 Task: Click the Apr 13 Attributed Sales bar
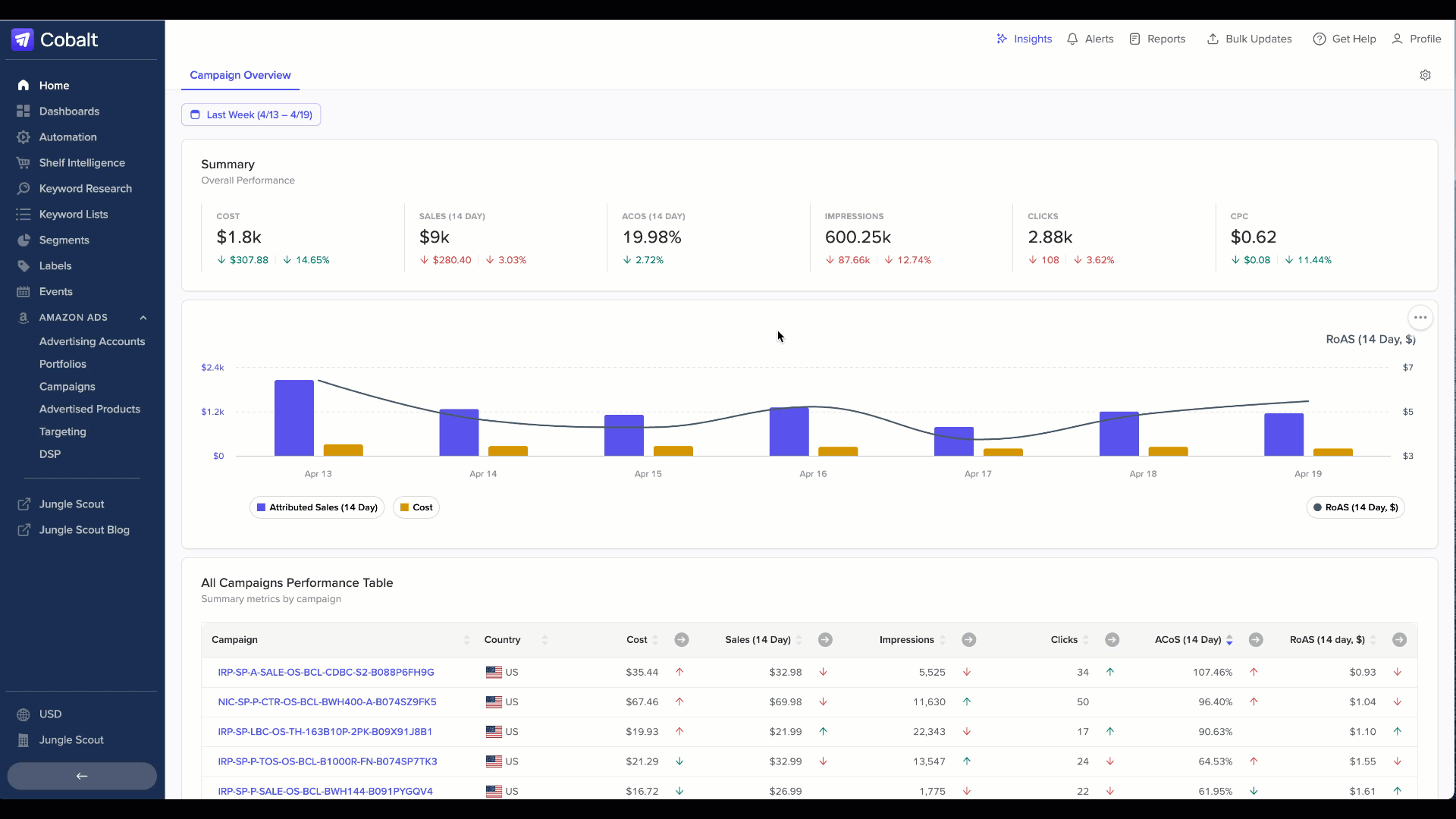(294, 418)
